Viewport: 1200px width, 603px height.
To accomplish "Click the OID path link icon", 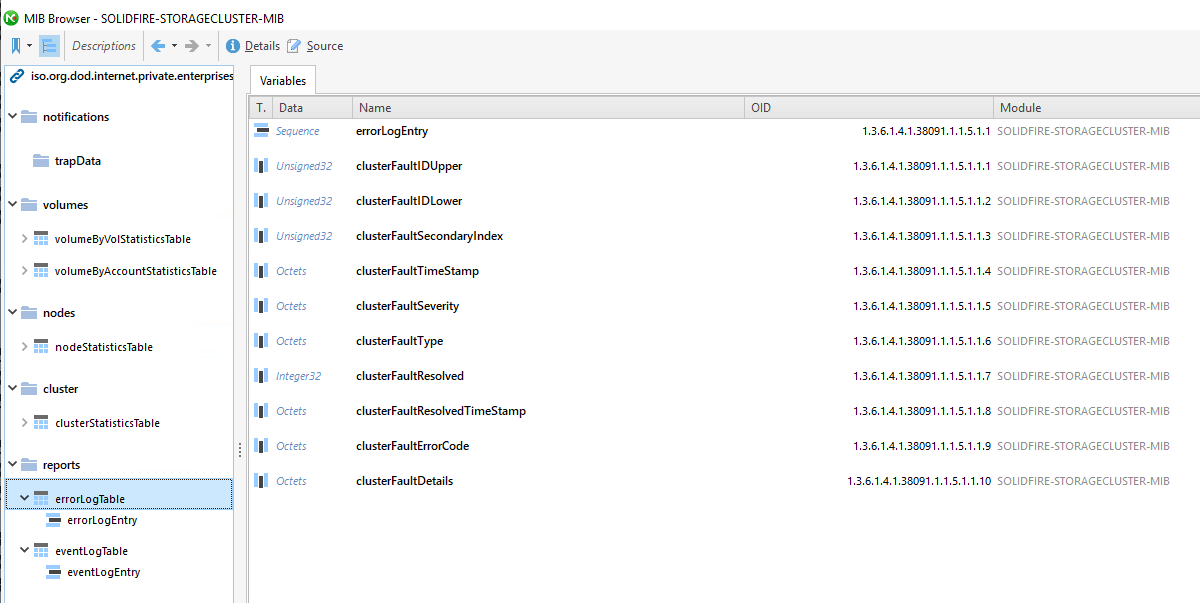I will (x=17, y=76).
